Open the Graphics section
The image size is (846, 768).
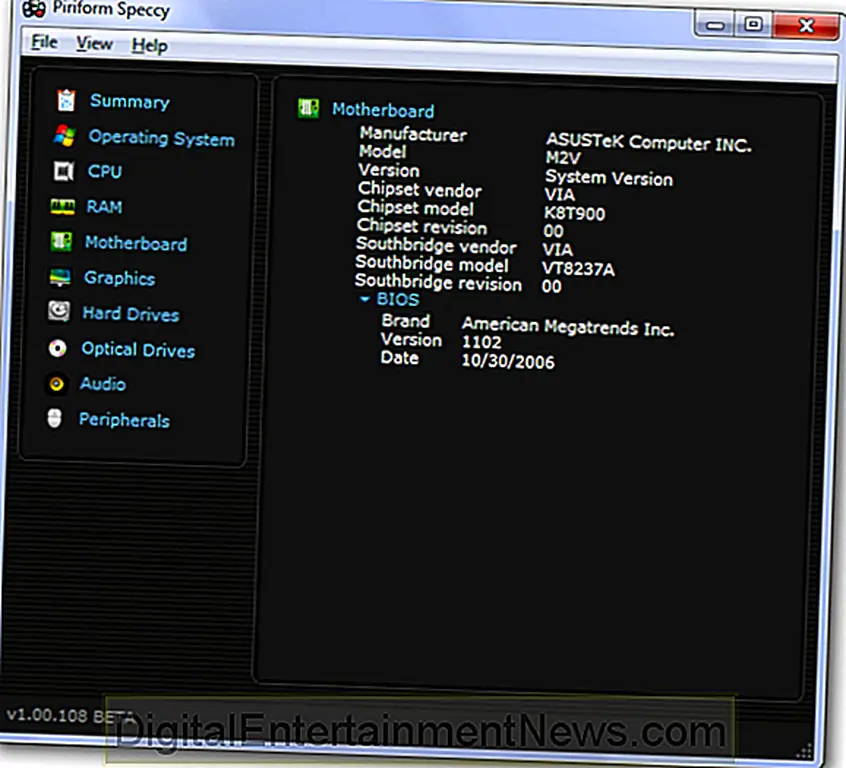coord(119,278)
